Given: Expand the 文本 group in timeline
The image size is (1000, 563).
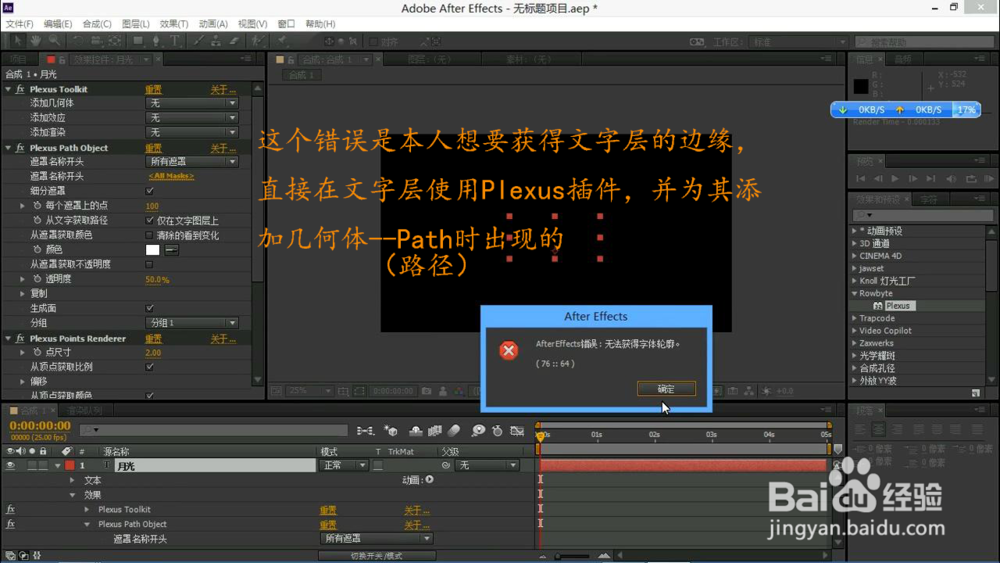Looking at the screenshot, I should tap(72, 480).
